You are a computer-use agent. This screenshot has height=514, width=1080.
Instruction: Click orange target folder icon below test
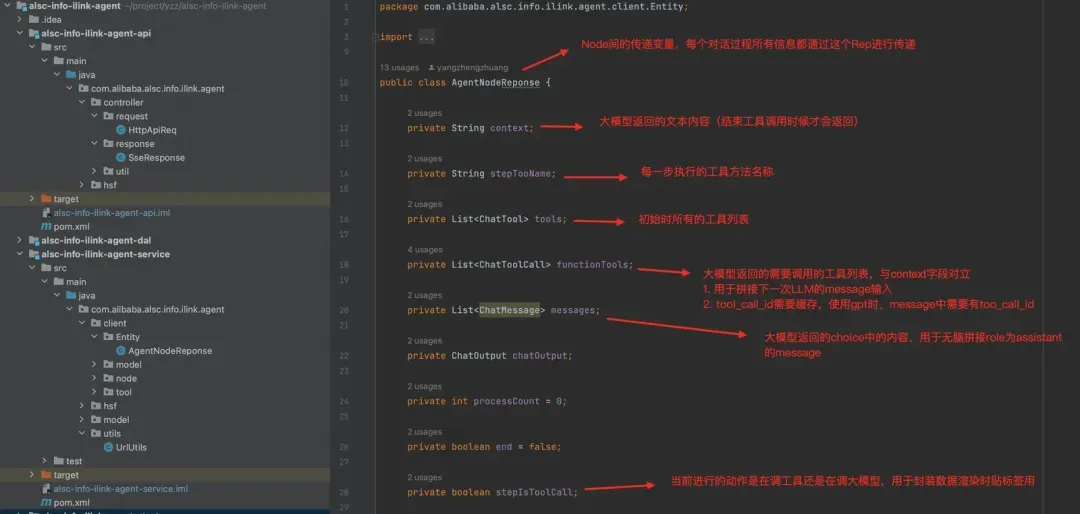pyautogui.click(x=46, y=475)
